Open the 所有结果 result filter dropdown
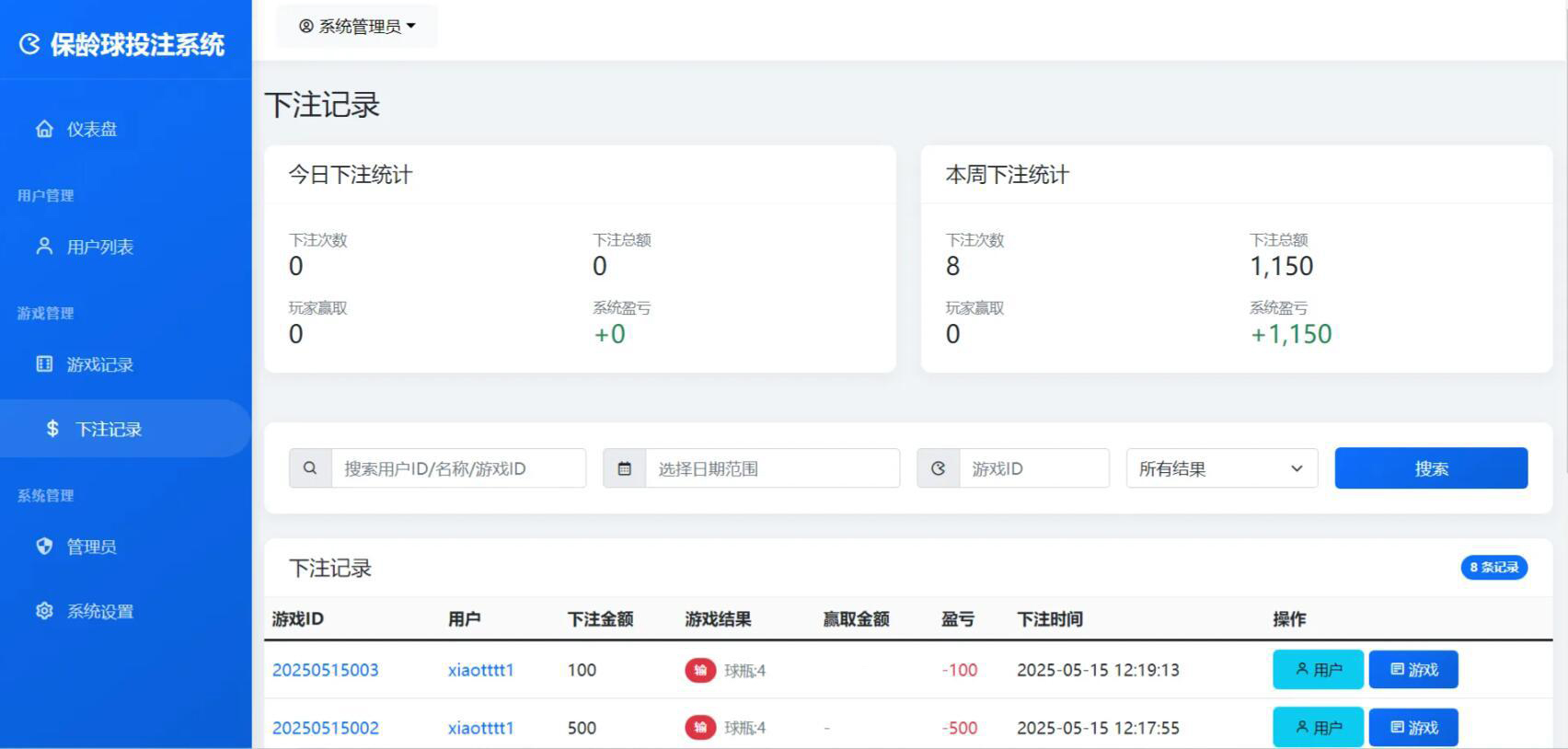This screenshot has height=749, width=1568. click(1221, 468)
